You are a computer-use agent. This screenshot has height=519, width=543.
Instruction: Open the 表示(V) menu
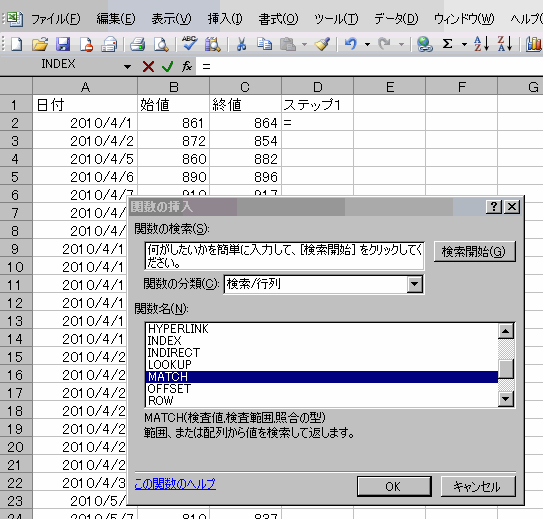pos(171,19)
